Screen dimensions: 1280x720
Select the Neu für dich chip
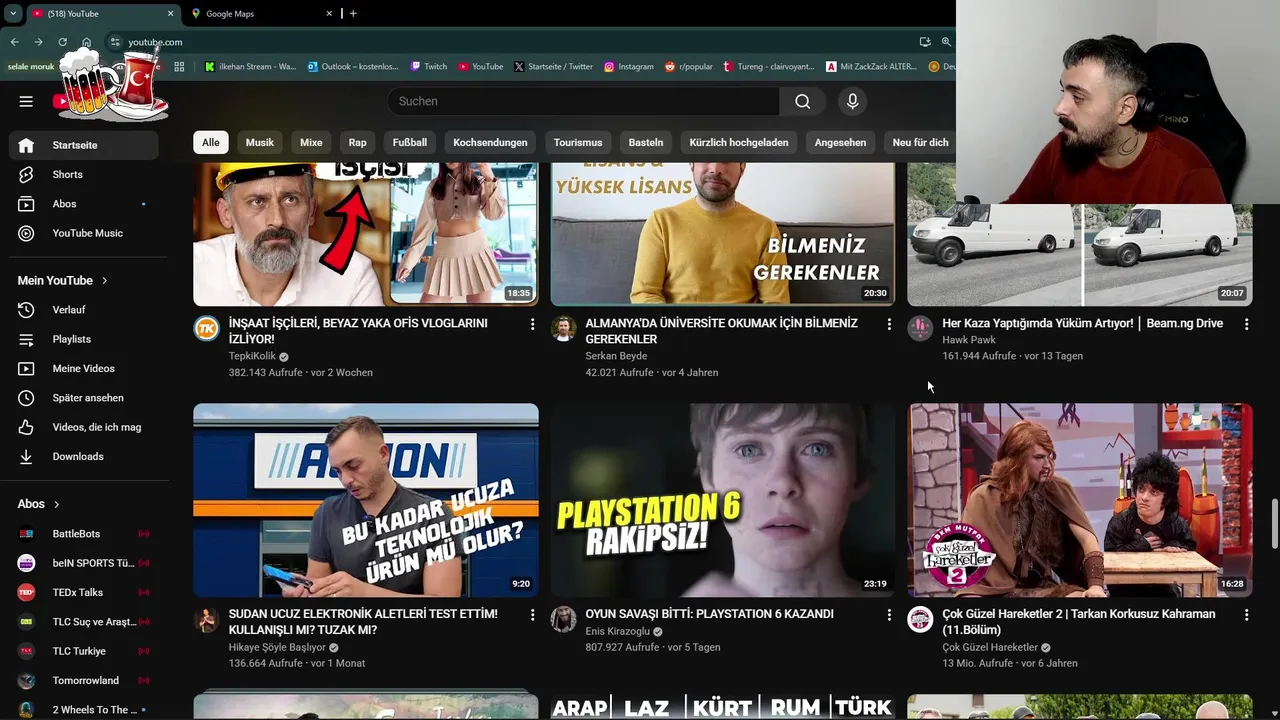point(920,142)
